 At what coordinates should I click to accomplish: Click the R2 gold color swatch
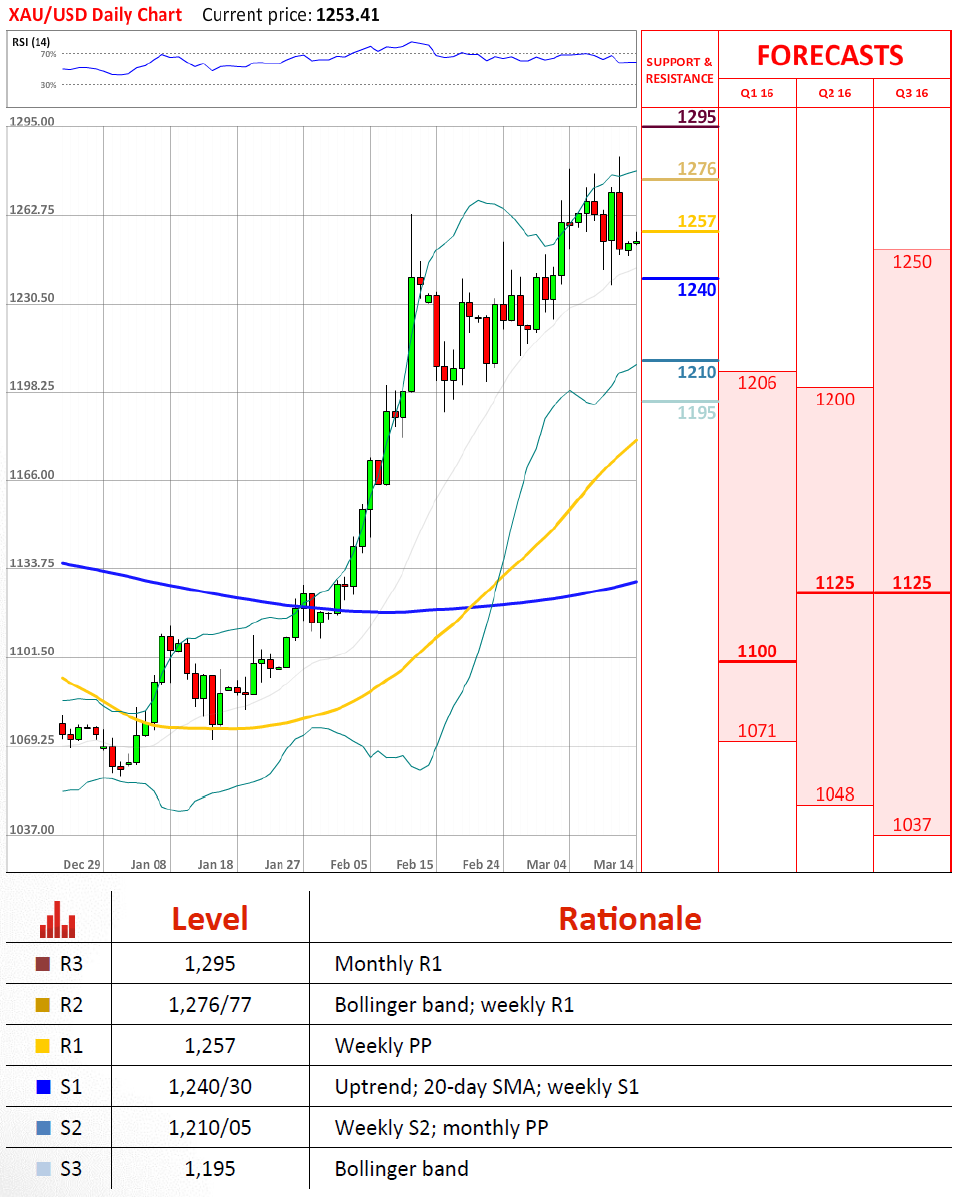(x=43, y=1005)
